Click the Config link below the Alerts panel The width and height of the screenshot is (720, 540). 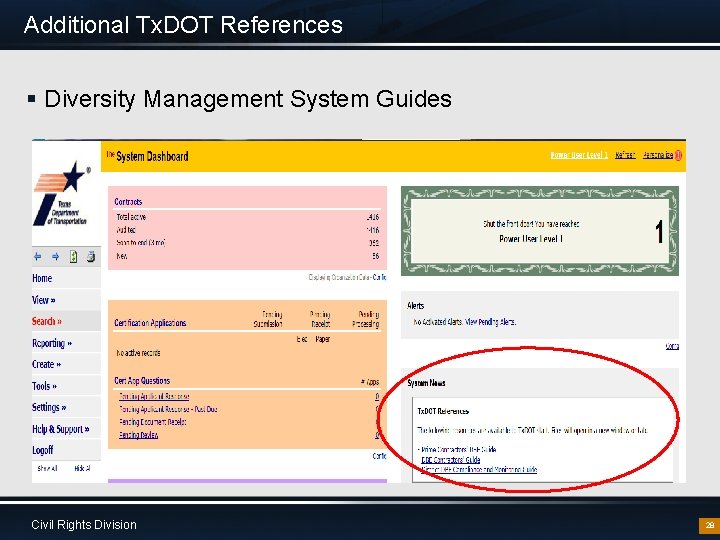click(x=672, y=346)
